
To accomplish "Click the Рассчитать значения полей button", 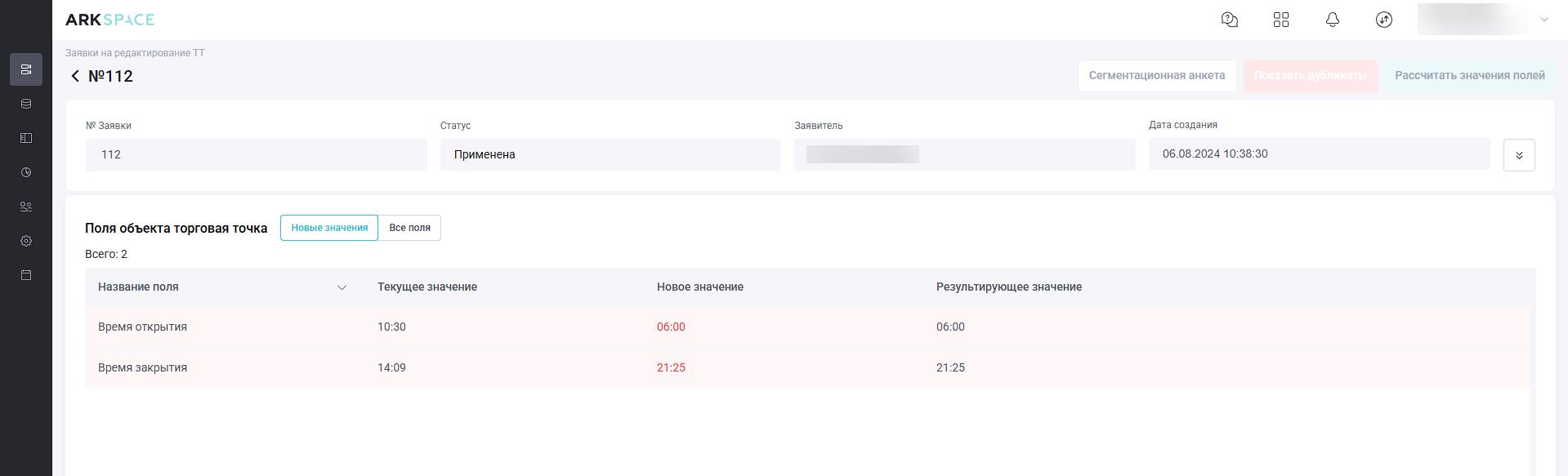I will (1469, 76).
